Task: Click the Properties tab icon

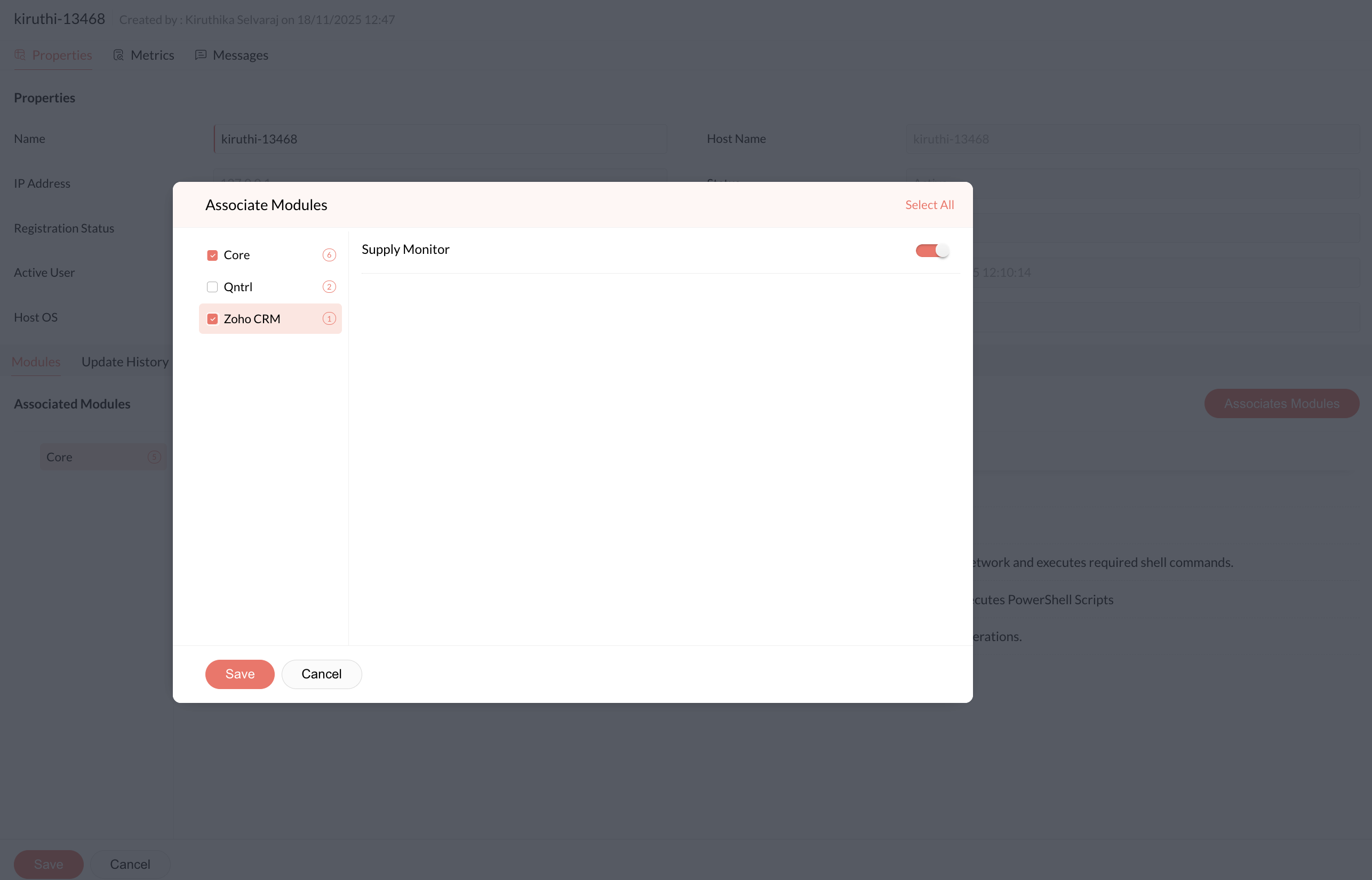Action: (x=20, y=55)
